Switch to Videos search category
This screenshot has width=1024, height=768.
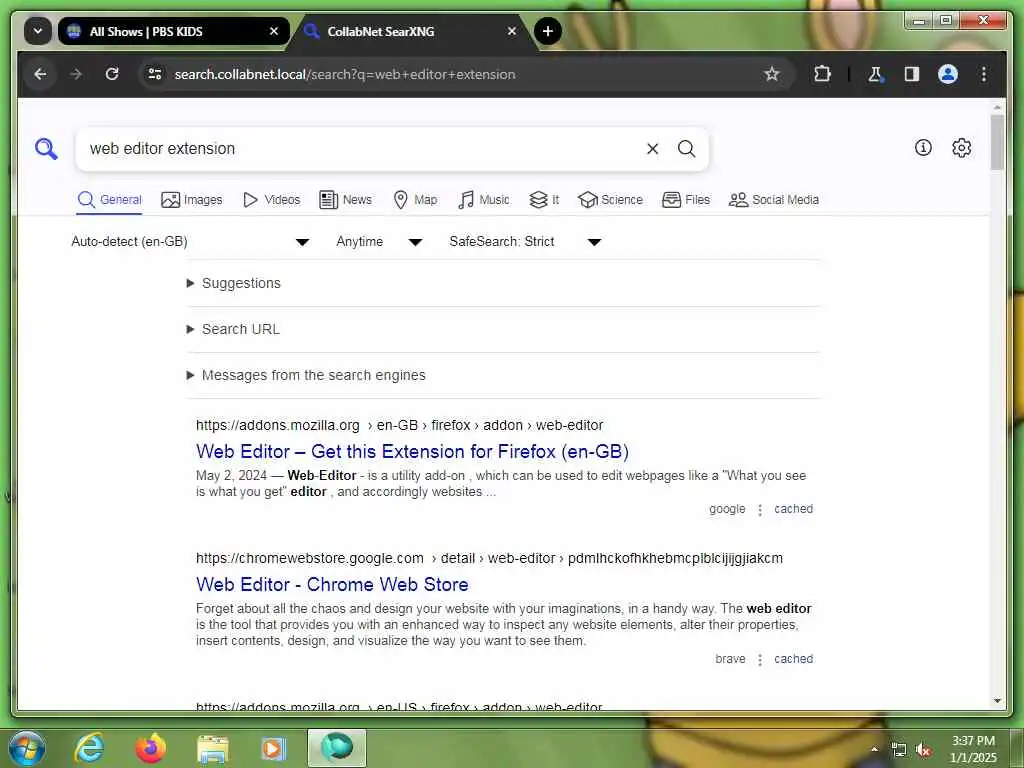click(x=271, y=200)
